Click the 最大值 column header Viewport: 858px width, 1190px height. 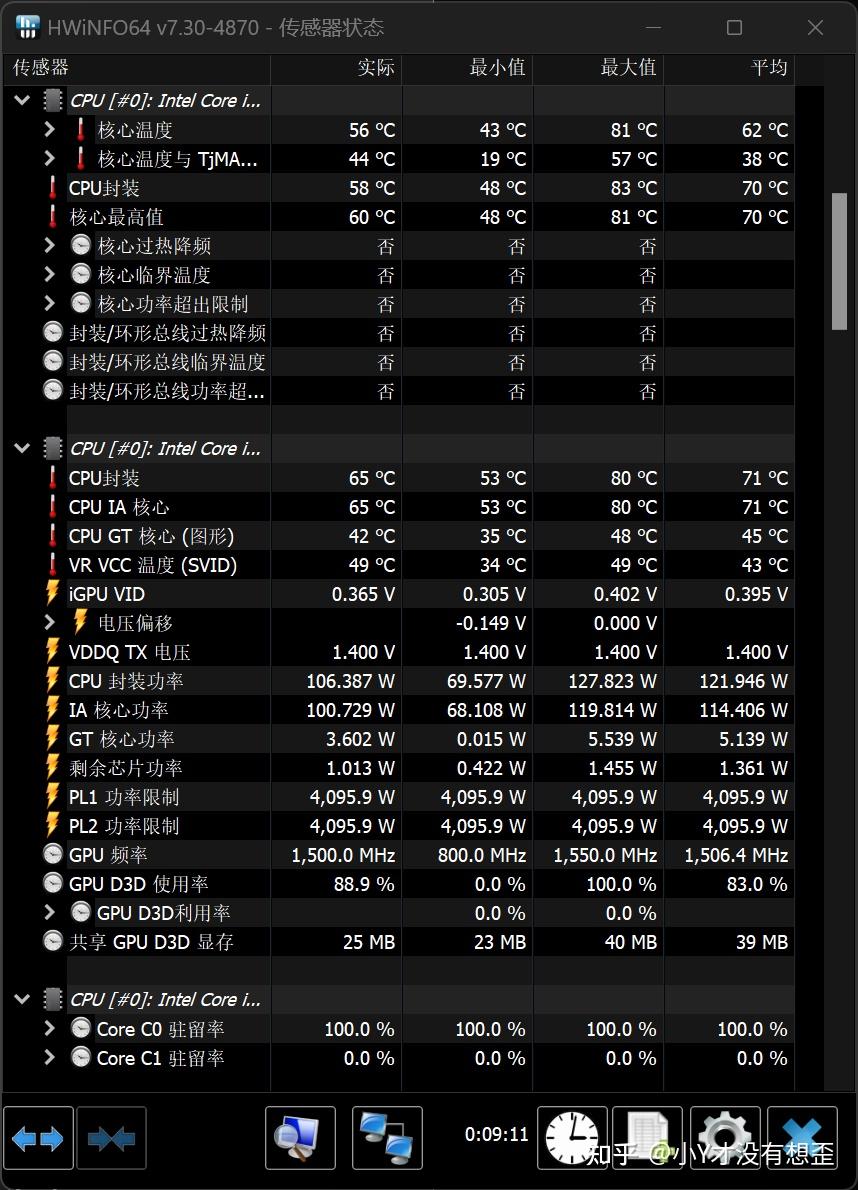click(599, 68)
